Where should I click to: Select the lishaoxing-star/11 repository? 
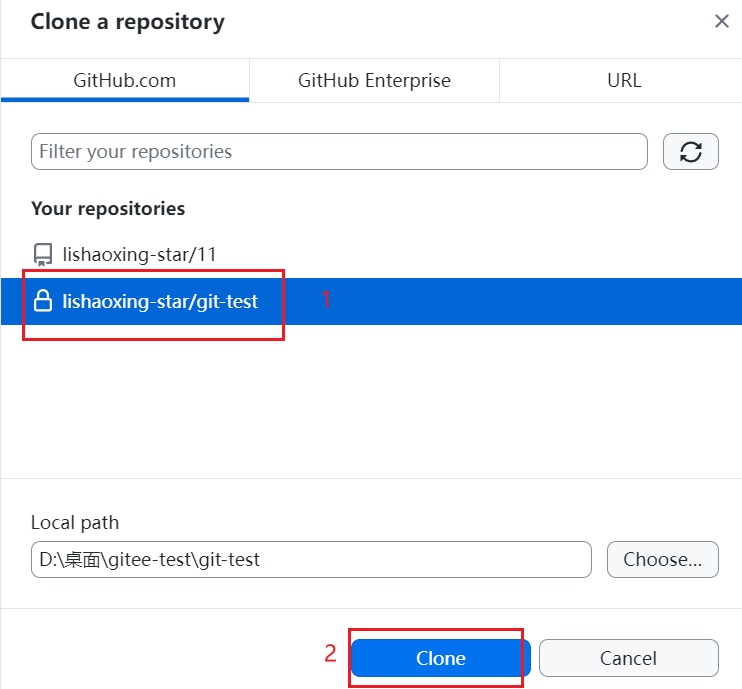371,255
